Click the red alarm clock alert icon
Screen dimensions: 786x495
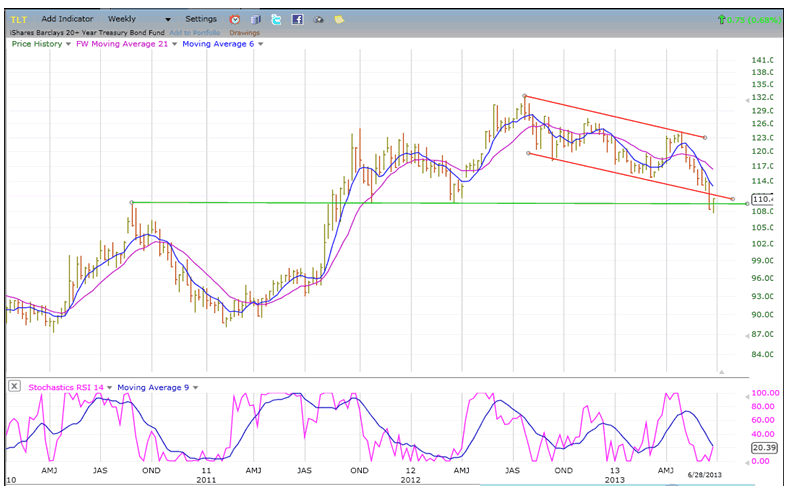coord(234,19)
